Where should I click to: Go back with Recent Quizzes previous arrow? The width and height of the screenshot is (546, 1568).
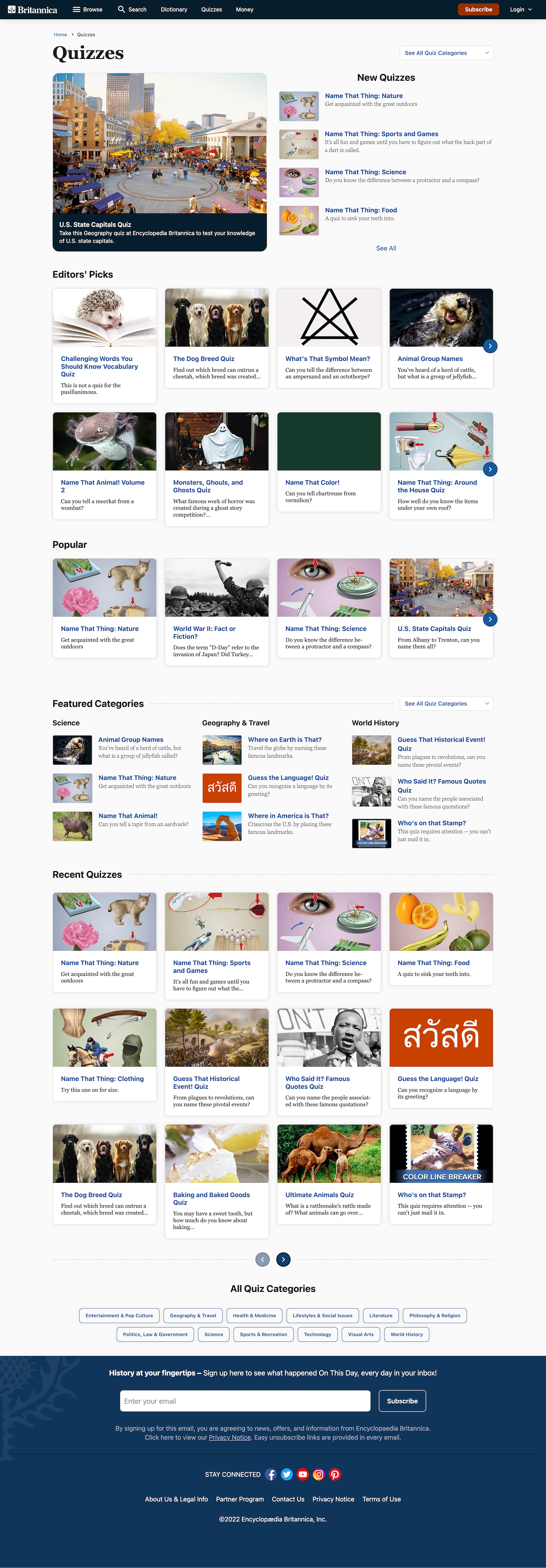tap(263, 1259)
